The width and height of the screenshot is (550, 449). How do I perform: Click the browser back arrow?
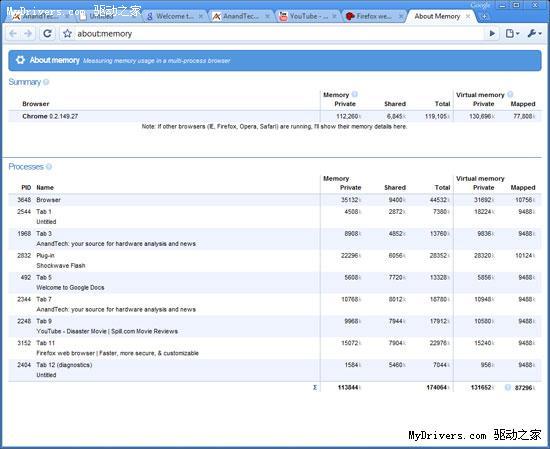(13, 34)
